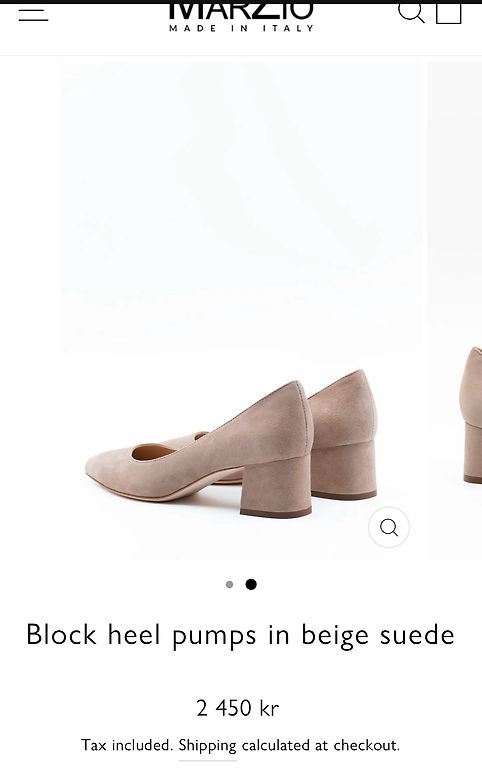
Task: Click the beige suede pumps main photo
Action: pos(241,311)
